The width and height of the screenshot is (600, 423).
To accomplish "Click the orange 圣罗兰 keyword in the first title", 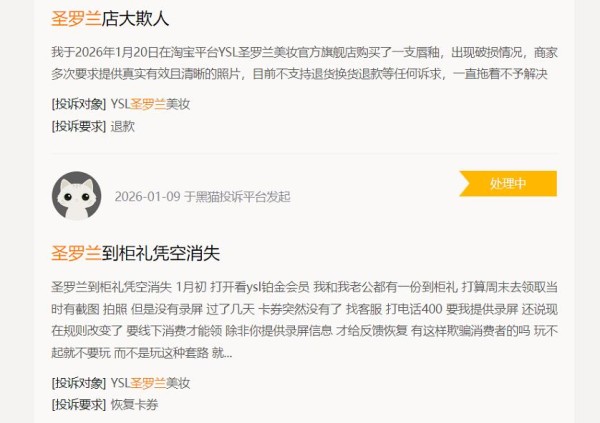I will pyautogui.click(x=76, y=19).
